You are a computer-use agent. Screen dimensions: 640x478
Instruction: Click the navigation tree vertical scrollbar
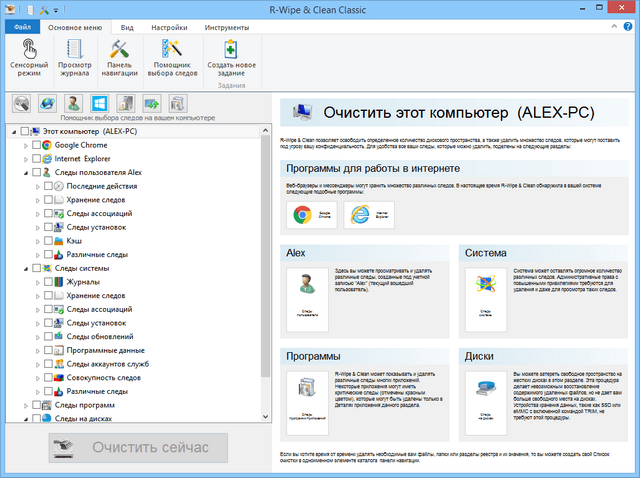(265, 250)
